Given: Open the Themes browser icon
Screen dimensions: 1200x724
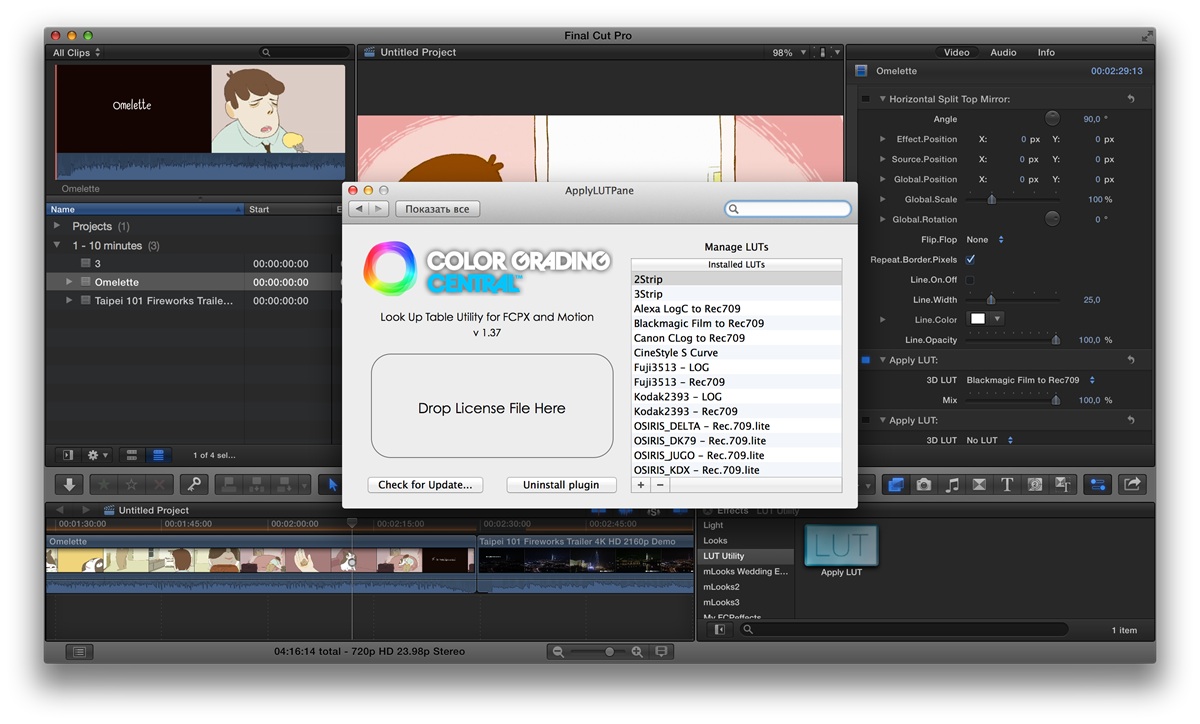Looking at the screenshot, I should (1063, 484).
